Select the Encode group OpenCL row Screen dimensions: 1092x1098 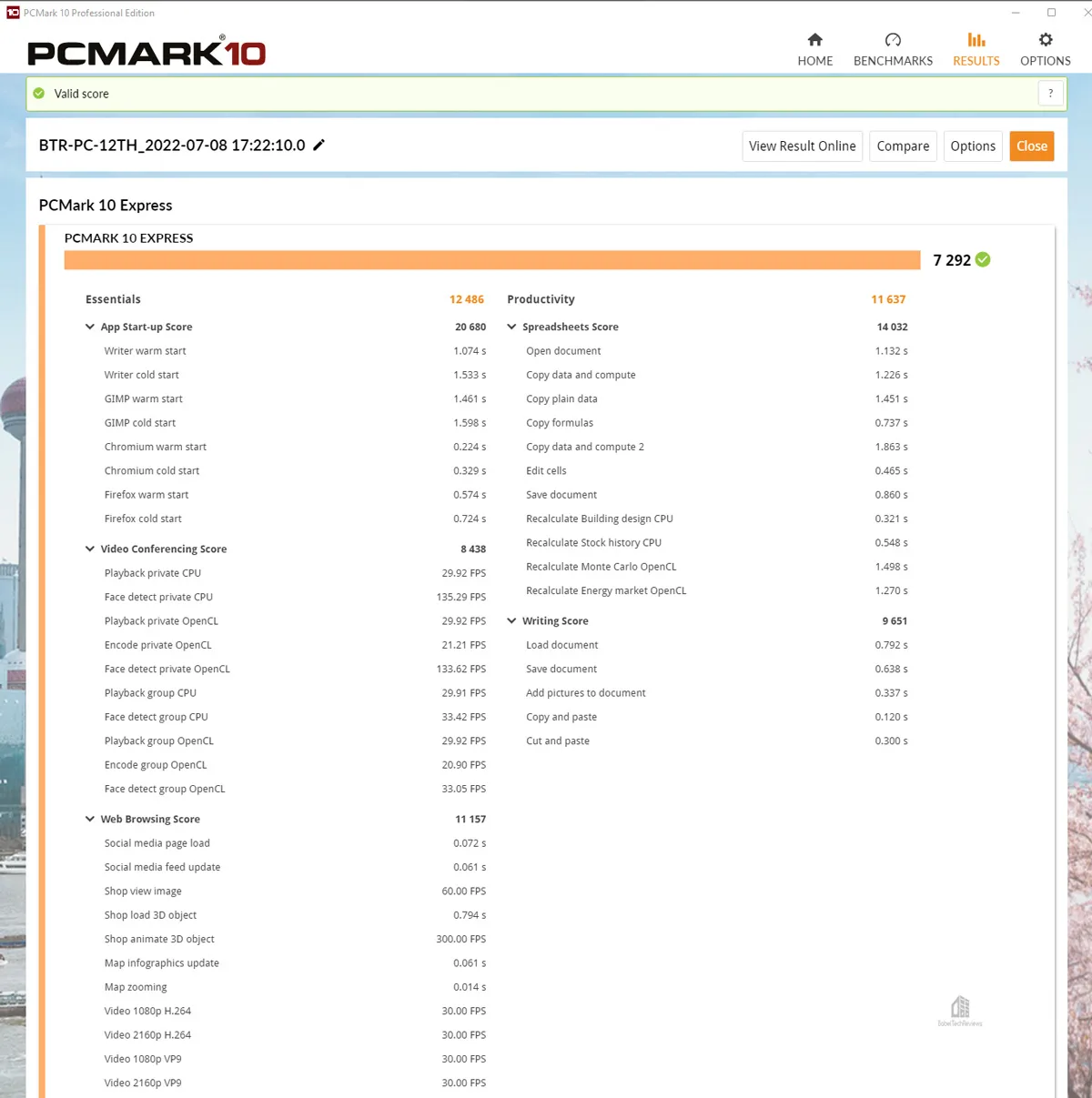pos(295,765)
